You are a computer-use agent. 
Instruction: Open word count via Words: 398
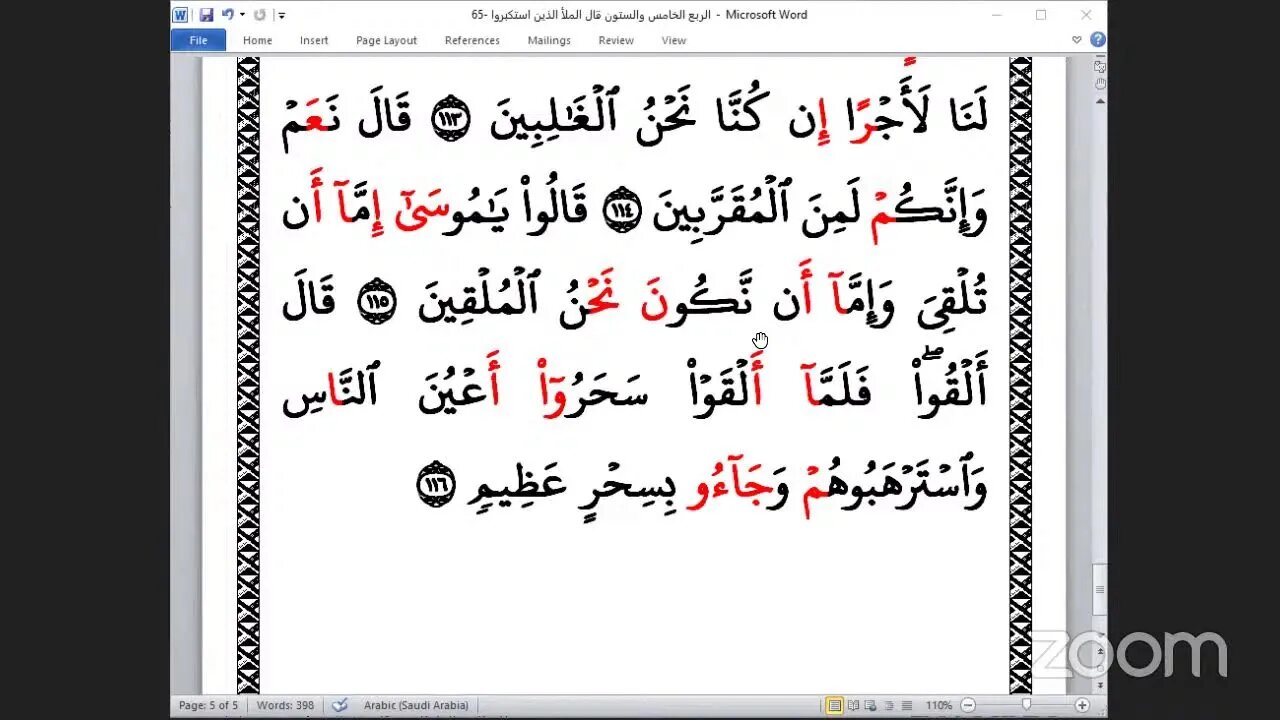coord(284,705)
